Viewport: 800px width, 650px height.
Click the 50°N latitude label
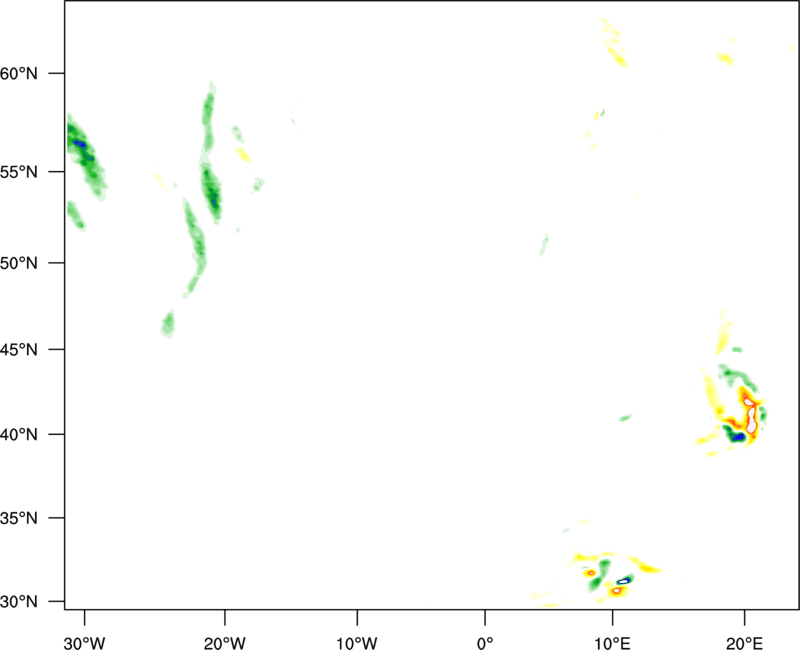pos(19,263)
